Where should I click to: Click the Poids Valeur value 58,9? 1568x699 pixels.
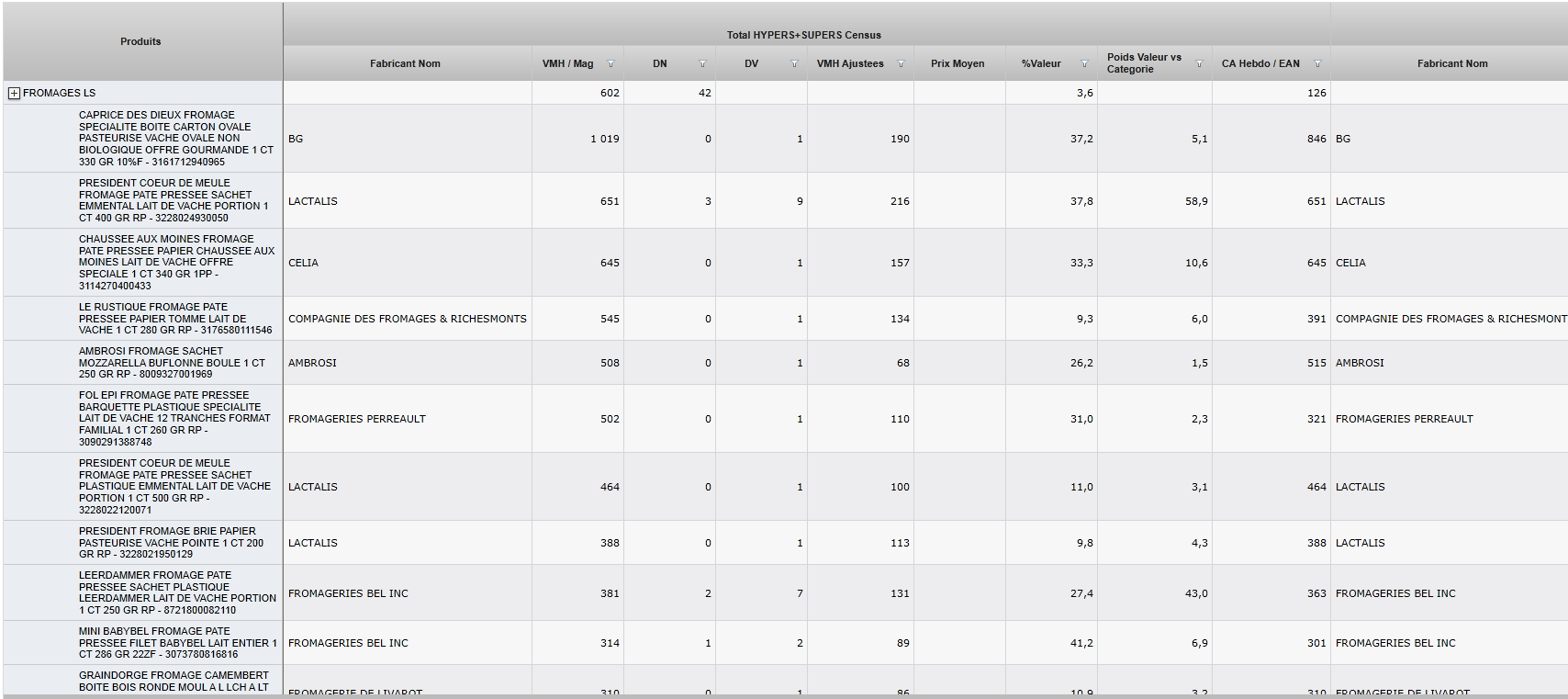[1196, 201]
